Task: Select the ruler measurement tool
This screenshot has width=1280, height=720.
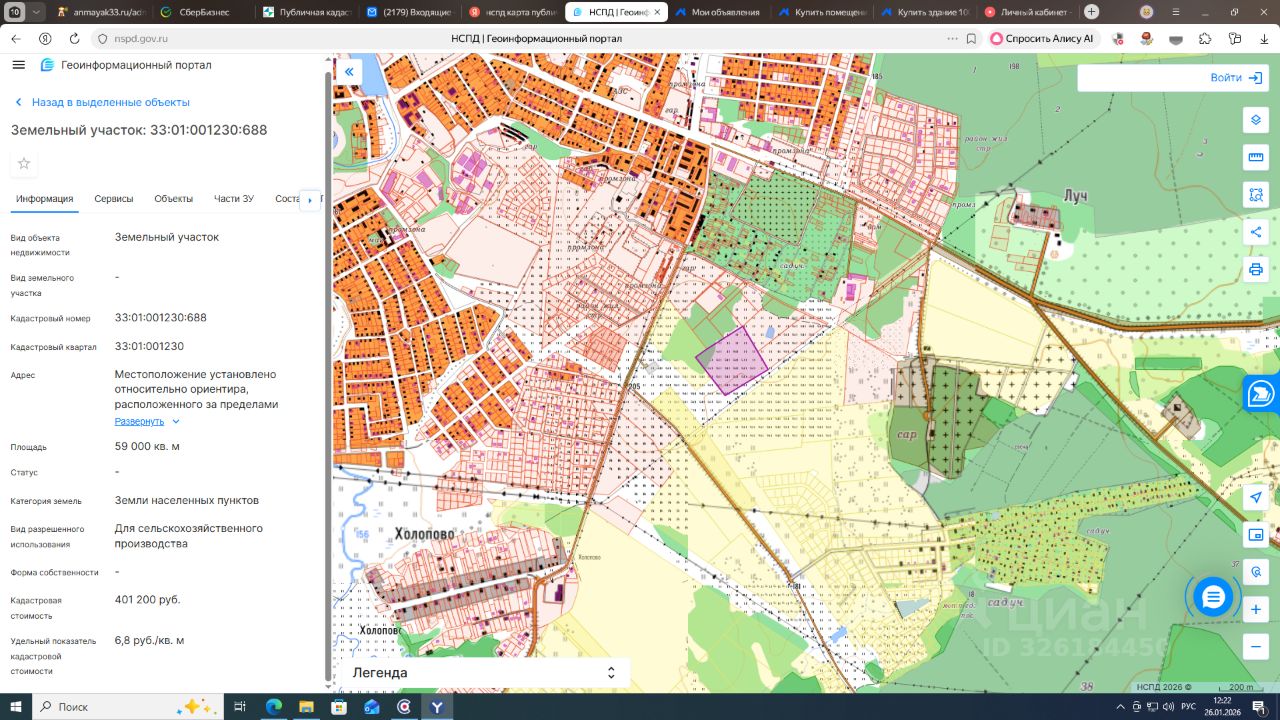Action: (1256, 157)
